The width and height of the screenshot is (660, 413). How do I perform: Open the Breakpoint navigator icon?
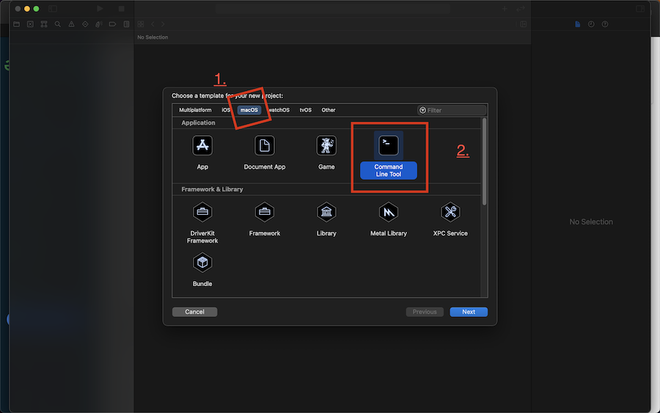pos(112,24)
